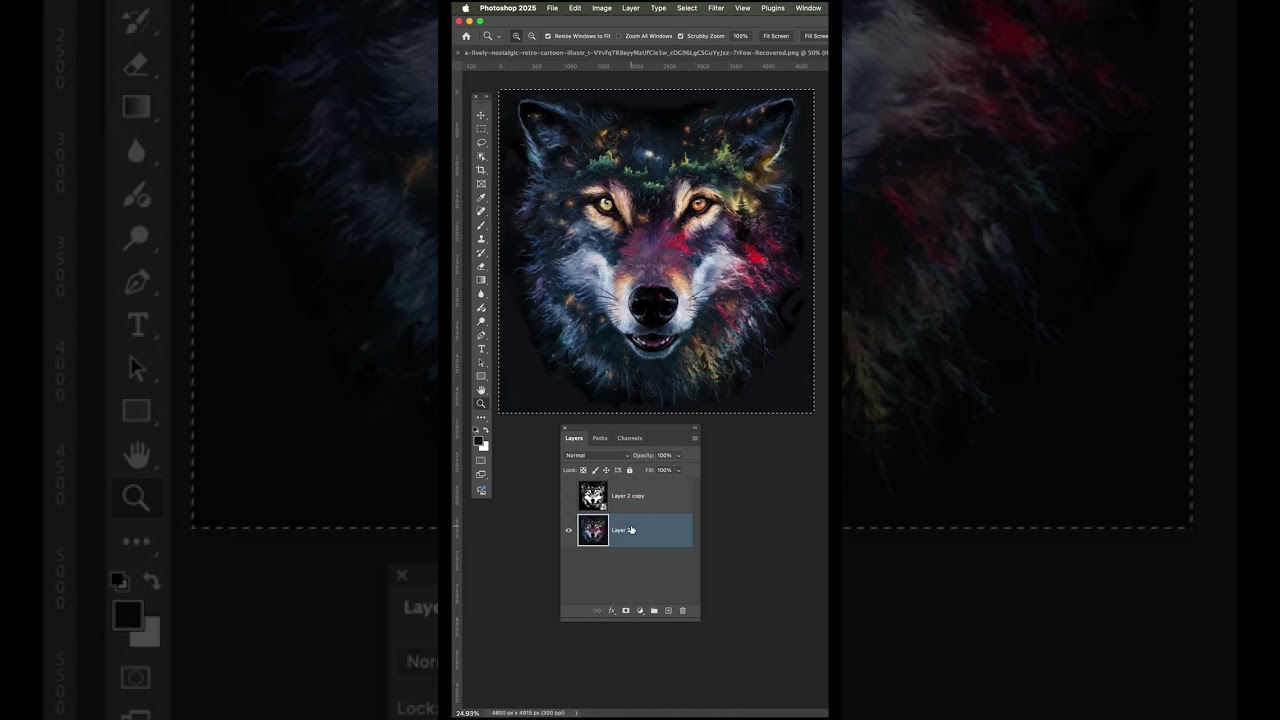Screen dimensions: 1280x720
Task: Select the Path Selection tool
Action: tap(481, 363)
